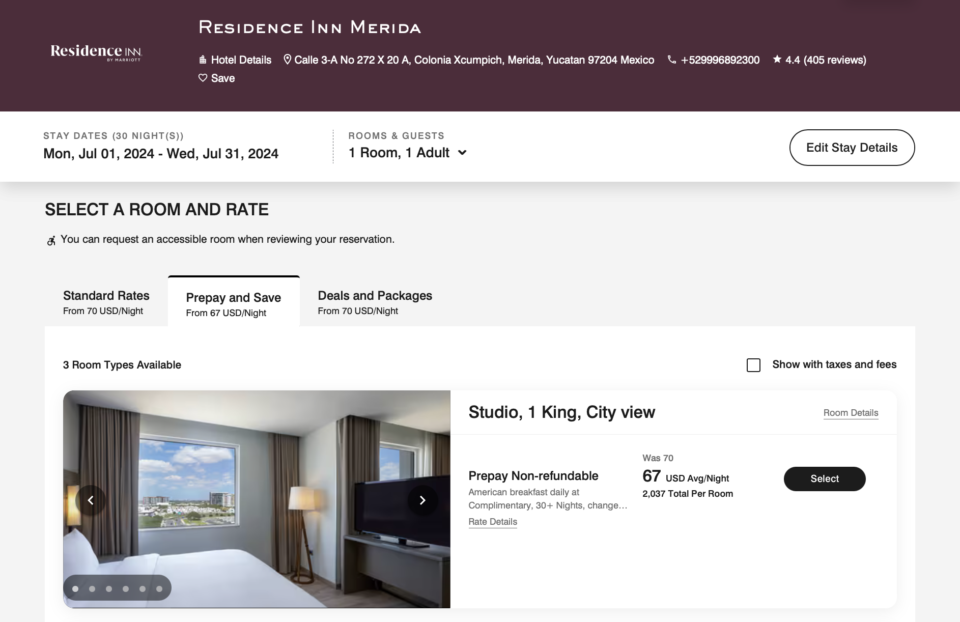960x622 pixels.
Task: Open Room Details for the Studio King
Action: [850, 413]
